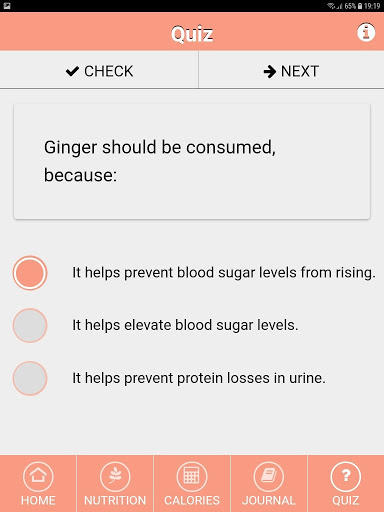384x512 pixels.
Task: Switch to the HOME tab label
Action: click(38, 500)
